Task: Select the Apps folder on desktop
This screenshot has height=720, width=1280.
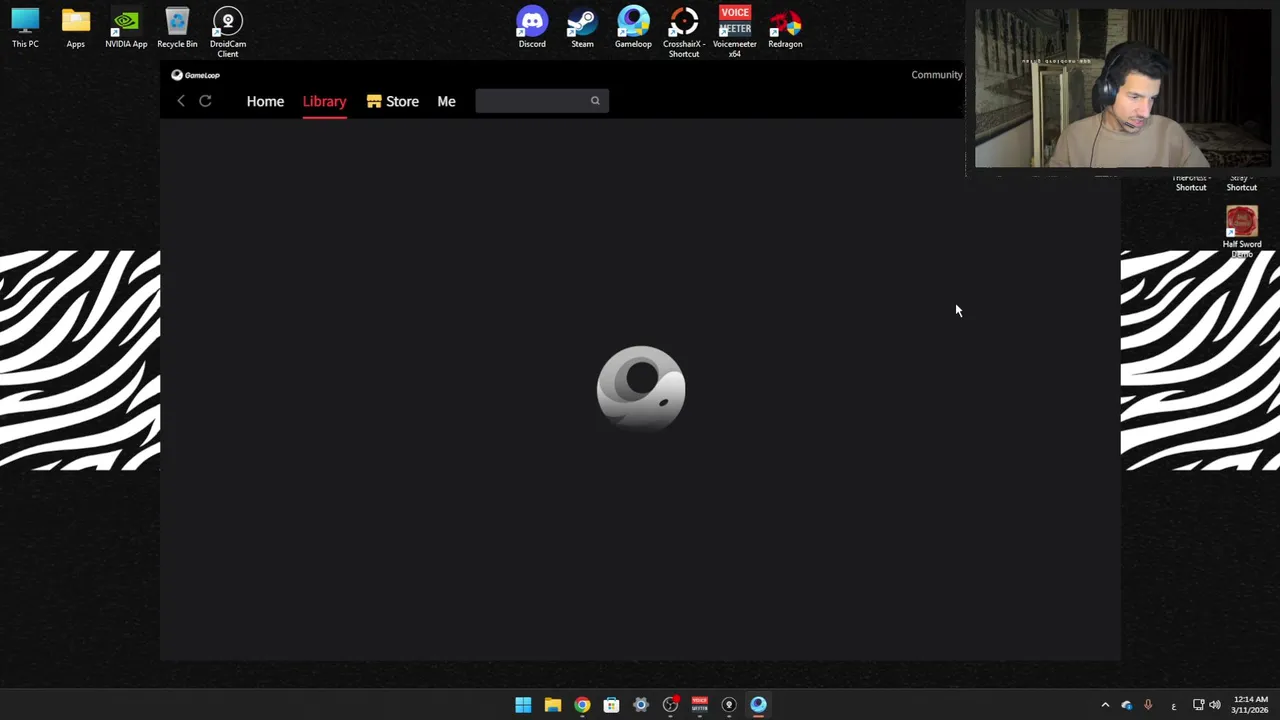Action: [x=75, y=28]
